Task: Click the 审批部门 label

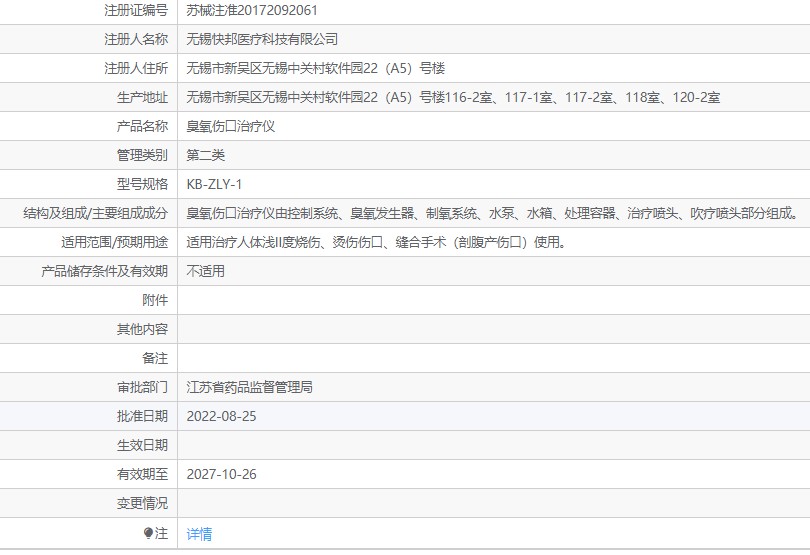Action: [x=142, y=387]
